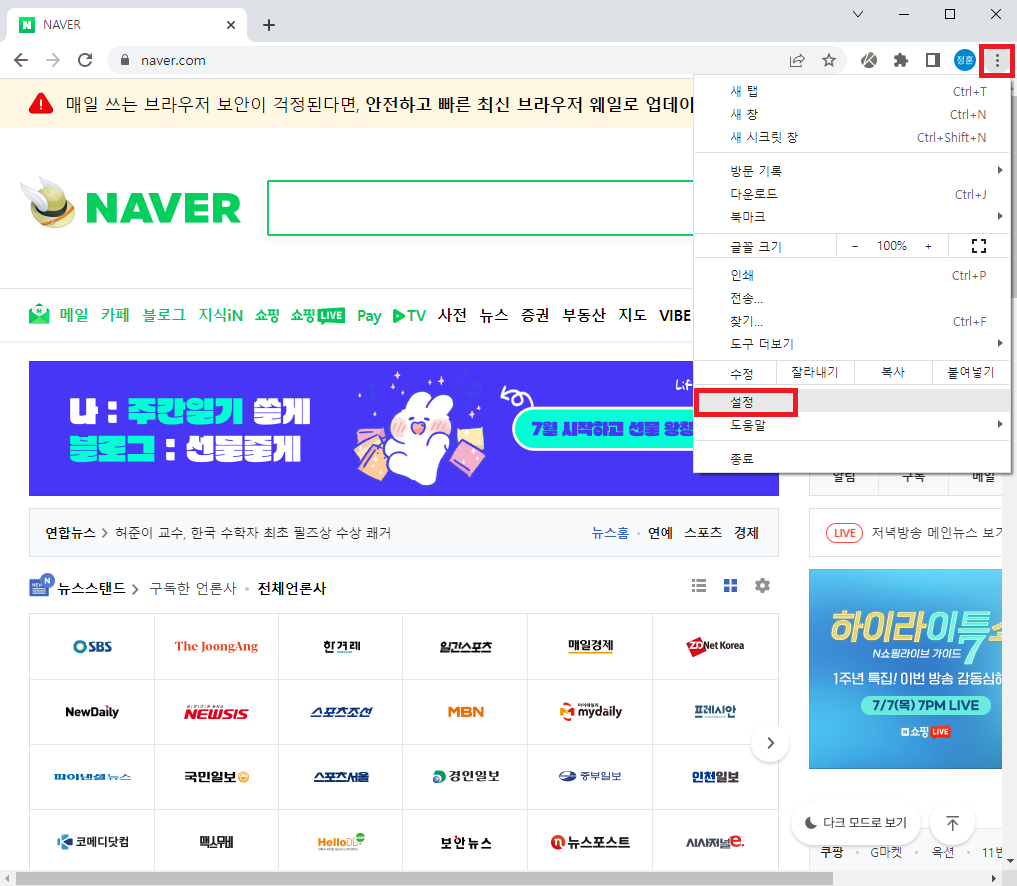This screenshot has height=886, width=1017.
Task: Enable dark mode with 다크 모드로 보기
Action: click(x=856, y=823)
